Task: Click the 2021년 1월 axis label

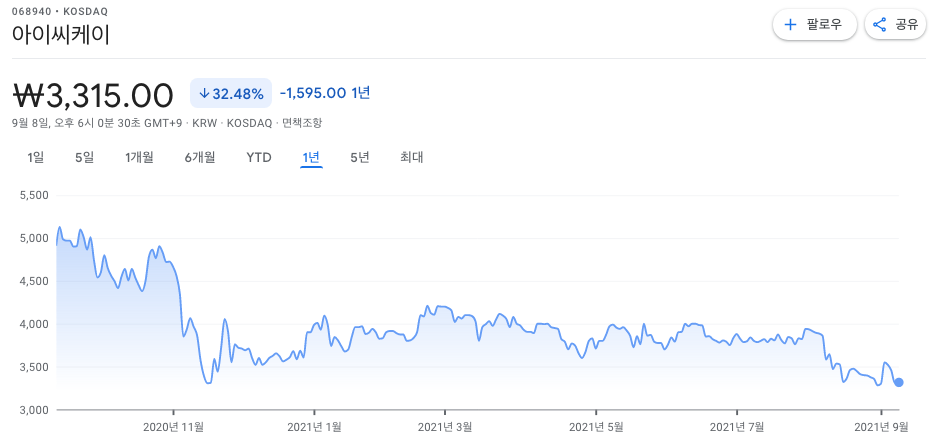Action: point(315,426)
